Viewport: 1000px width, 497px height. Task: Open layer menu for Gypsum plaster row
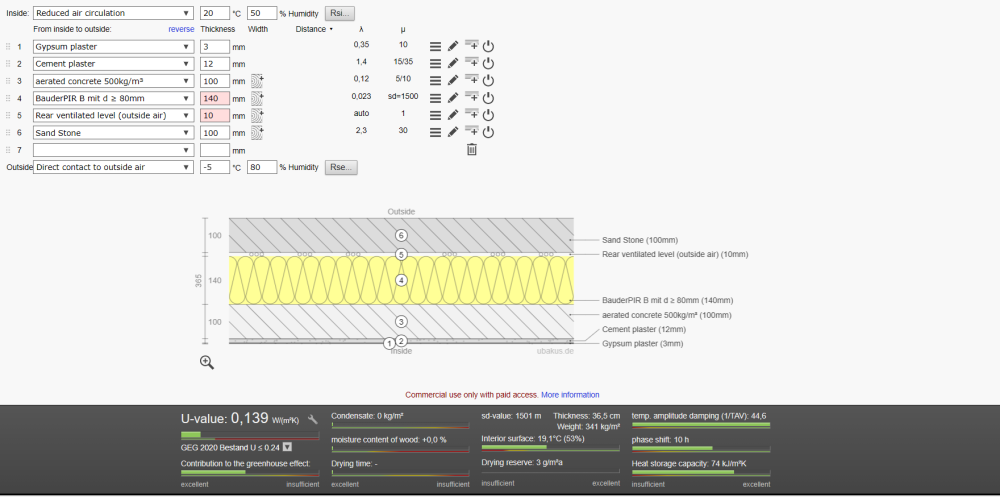435,47
